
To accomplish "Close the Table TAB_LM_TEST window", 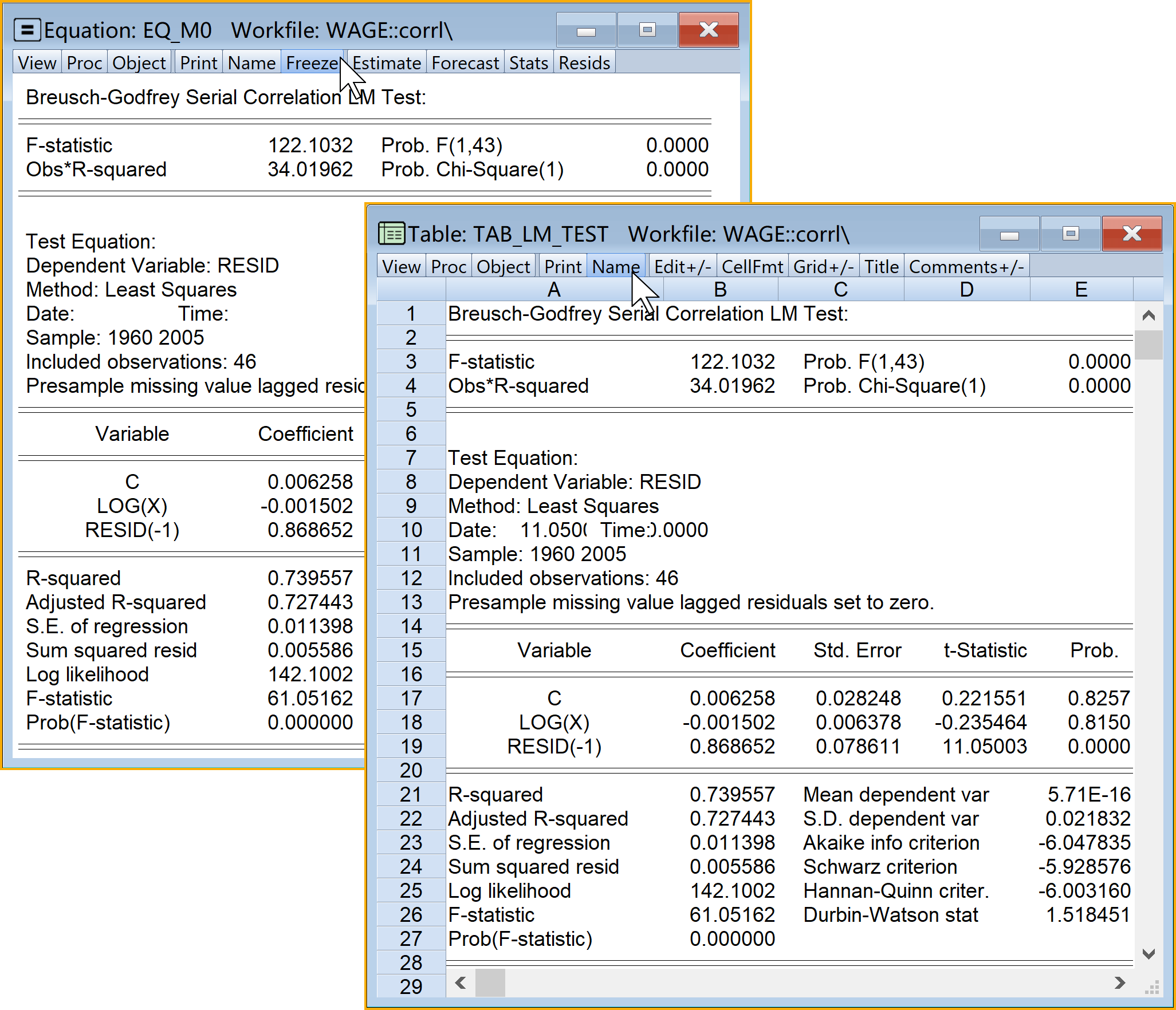I will click(1131, 234).
